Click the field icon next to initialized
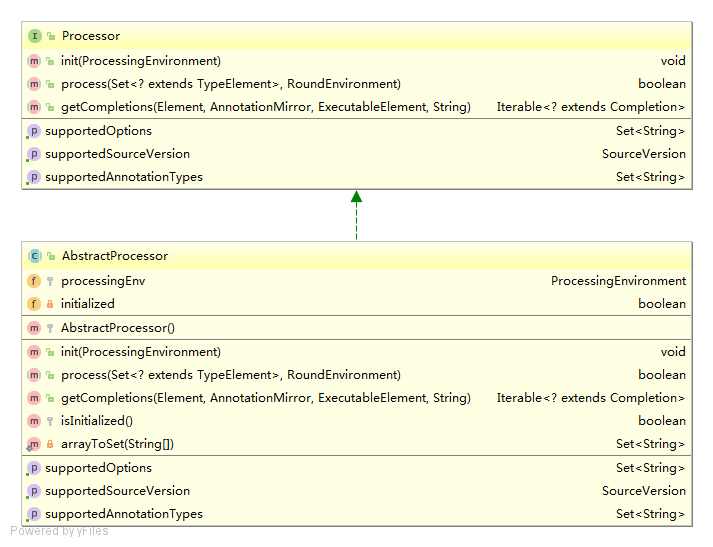Viewport: 713px width, 547px height. pyautogui.click(x=34, y=304)
